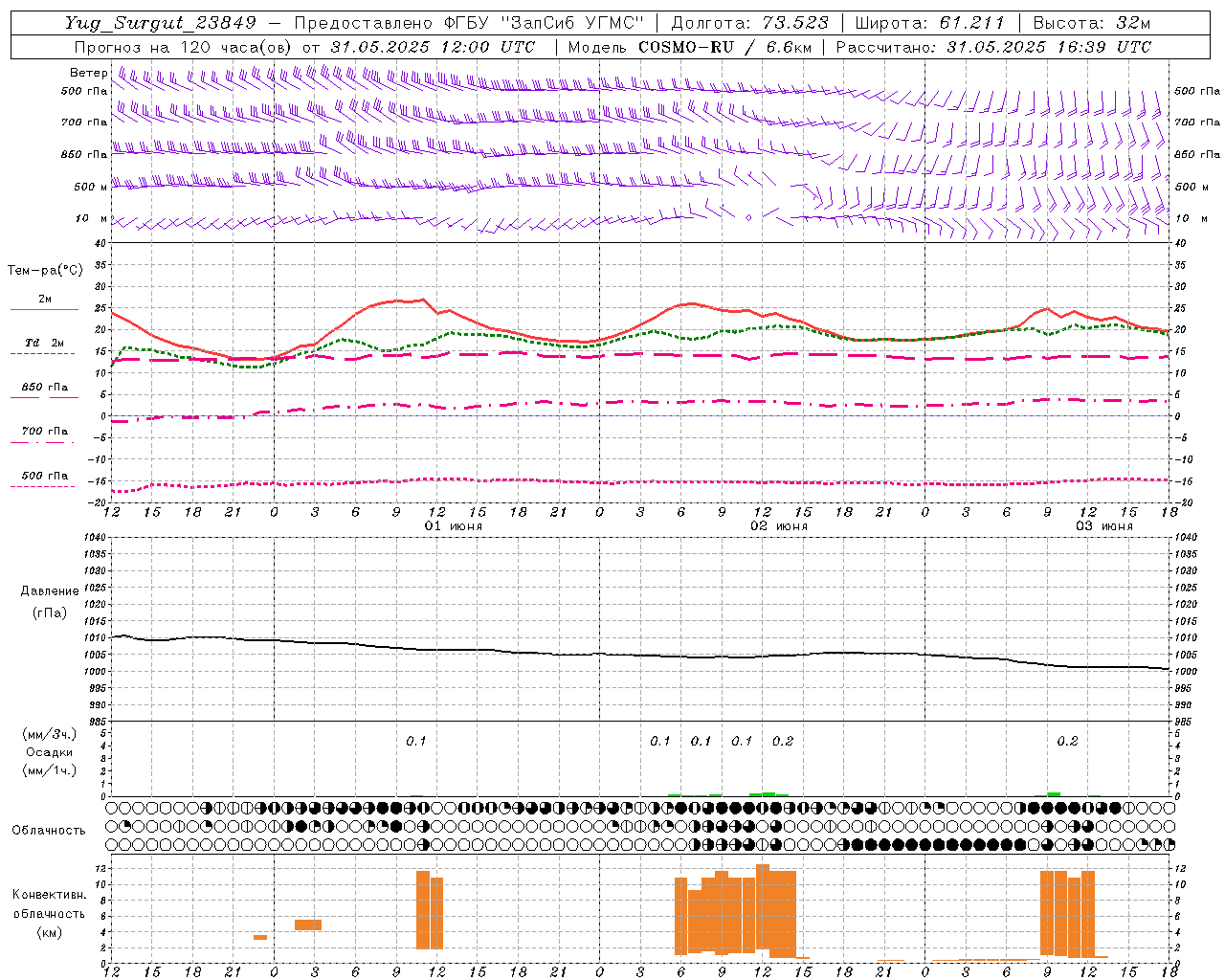Image resolution: width=1225 pixels, height=980 pixels.
Task: Click the 03 июня date label
Action: coord(1103,526)
